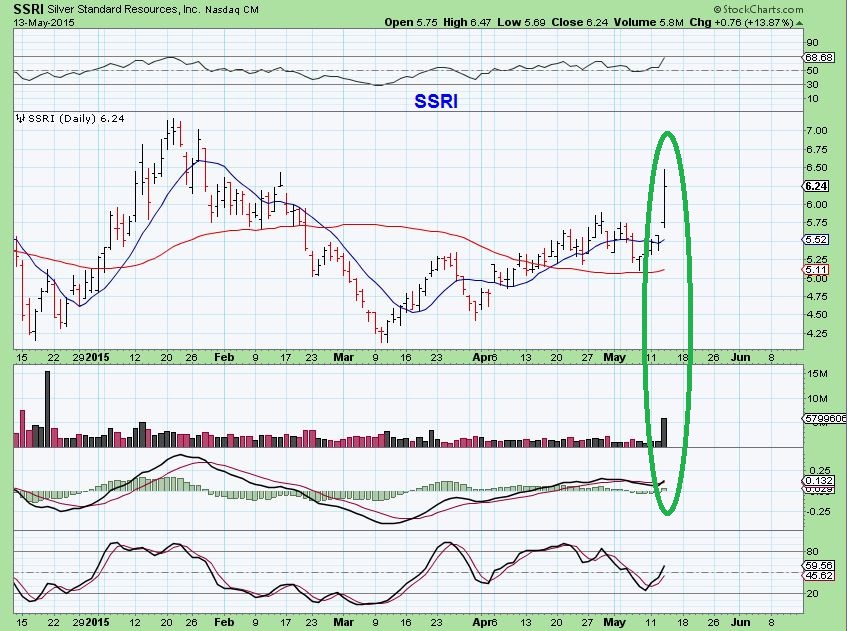
Task: Click the RSI scale label 30
Action: tap(812, 84)
